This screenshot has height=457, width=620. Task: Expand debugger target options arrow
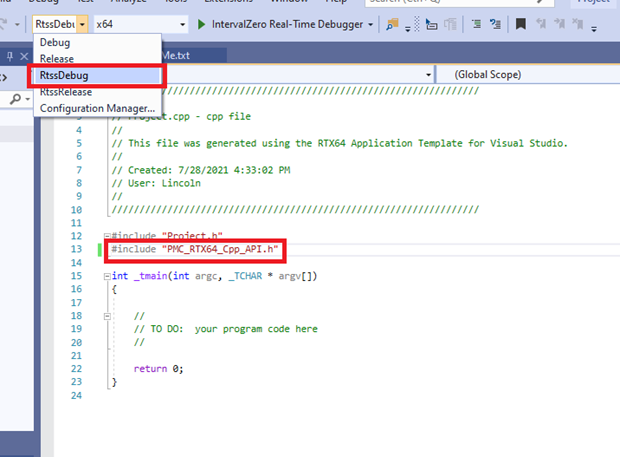[x=371, y=23]
